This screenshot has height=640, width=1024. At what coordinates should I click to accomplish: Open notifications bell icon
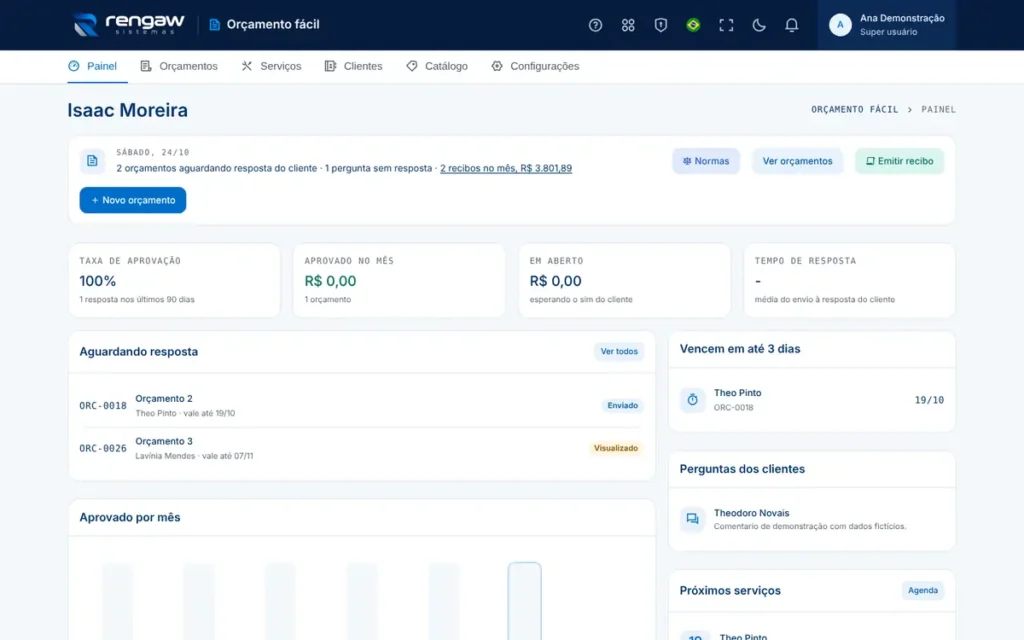click(x=791, y=25)
